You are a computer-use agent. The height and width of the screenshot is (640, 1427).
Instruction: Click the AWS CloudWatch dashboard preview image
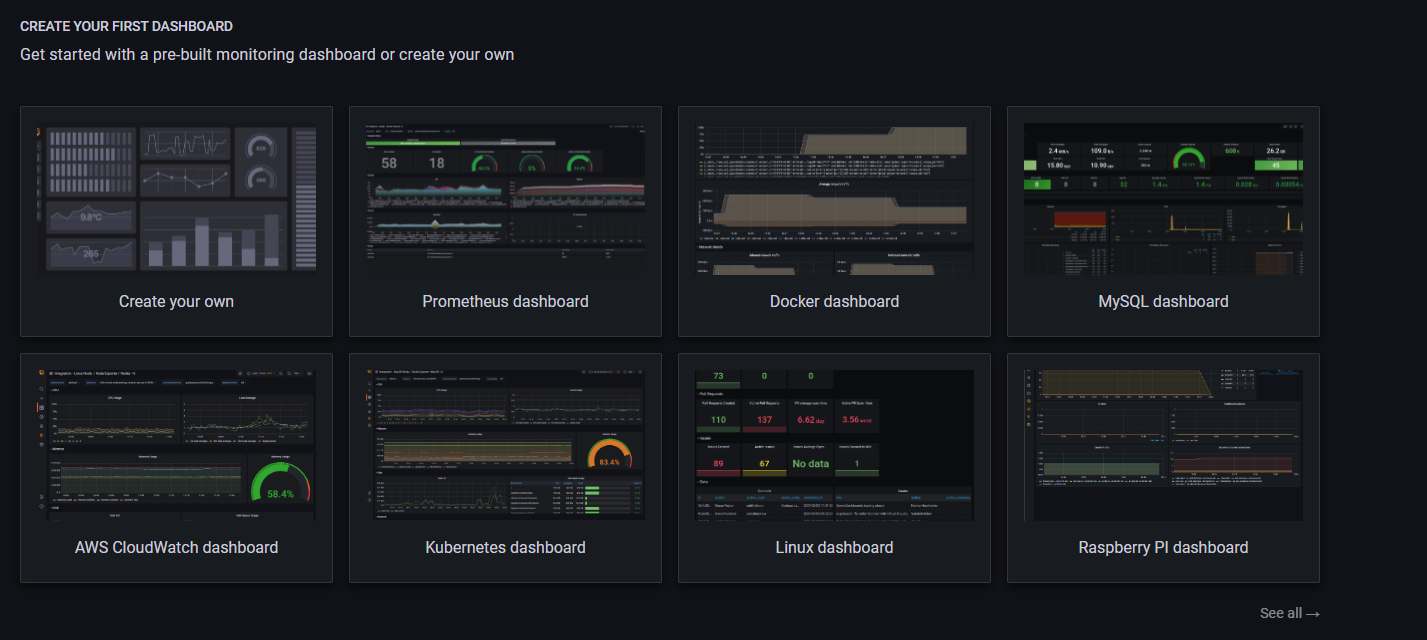176,445
